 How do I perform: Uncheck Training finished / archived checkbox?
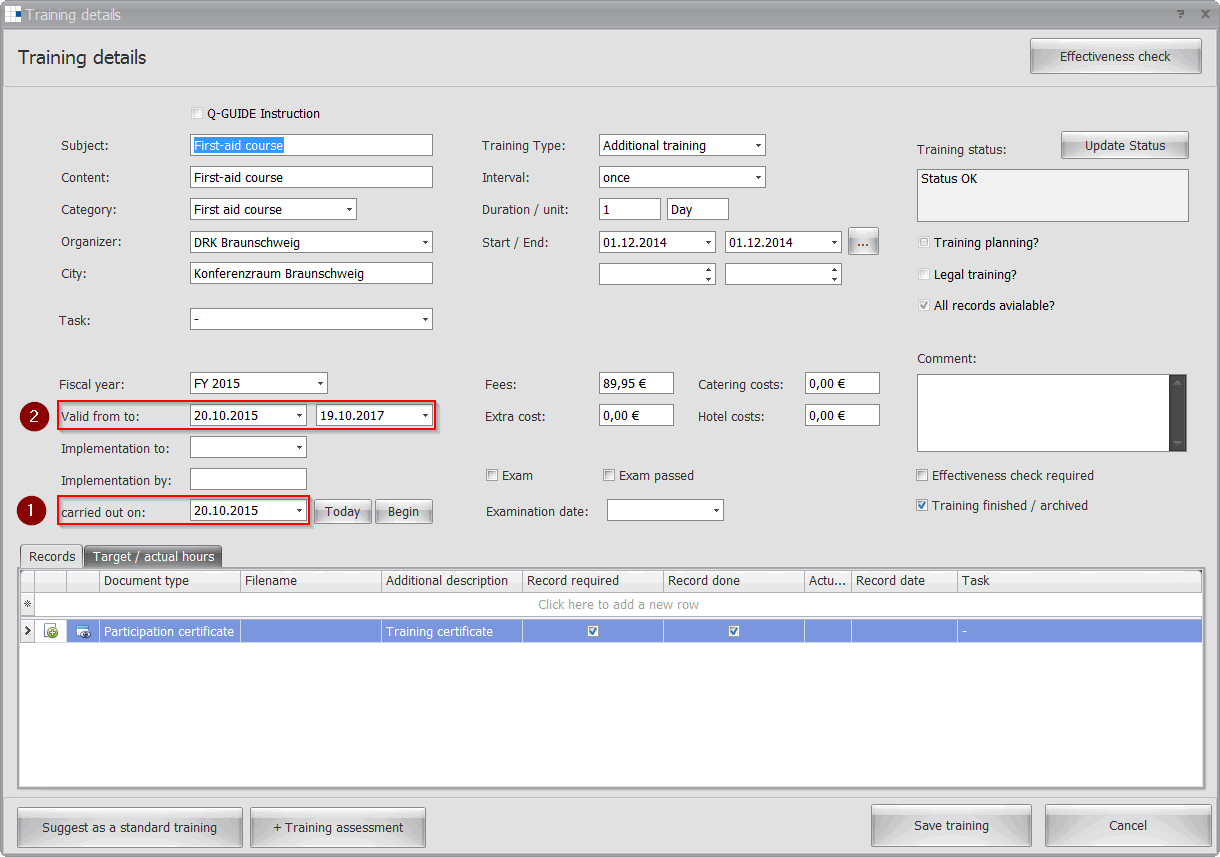tap(922, 506)
